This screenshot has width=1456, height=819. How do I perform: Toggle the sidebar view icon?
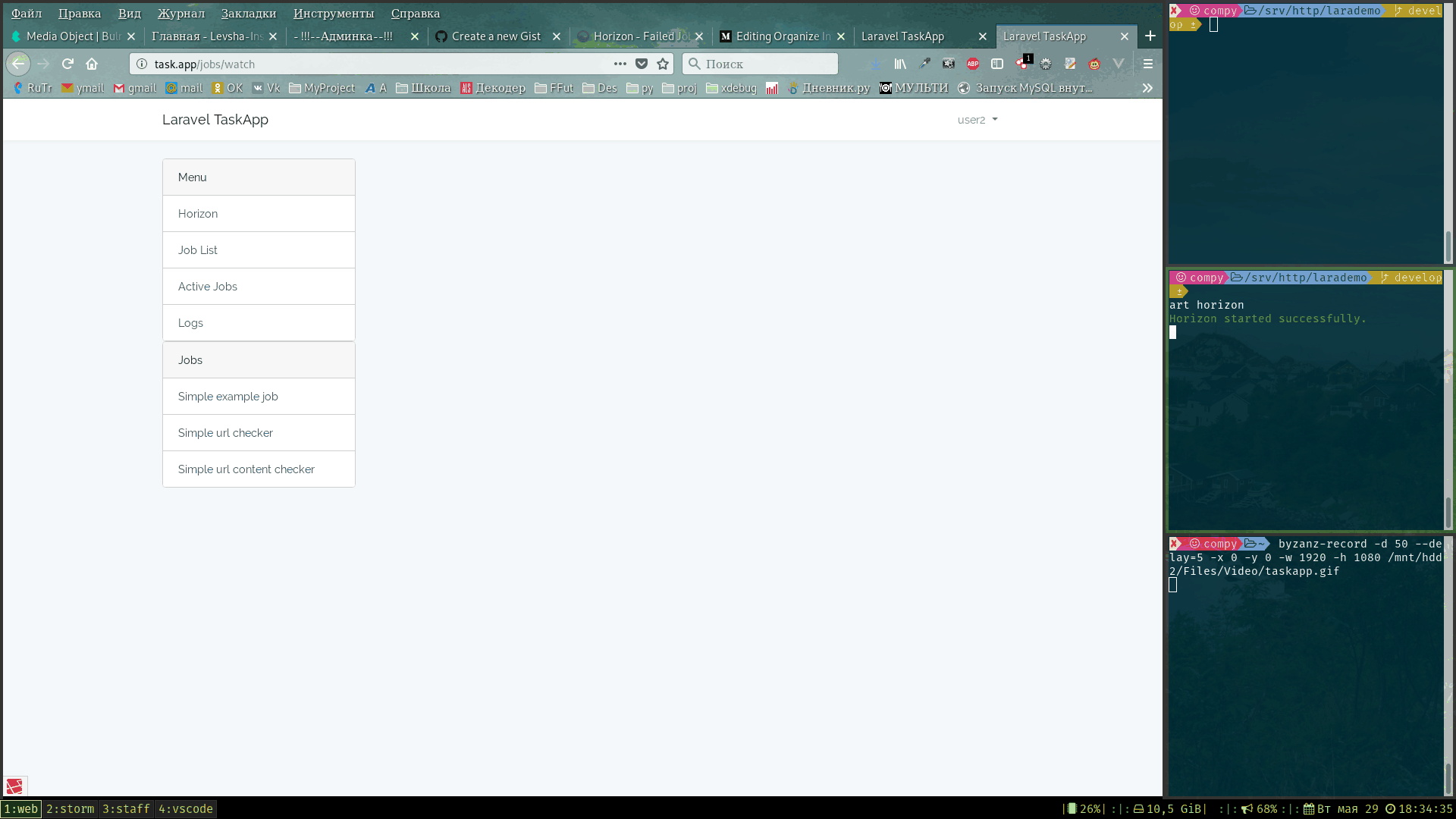click(997, 64)
